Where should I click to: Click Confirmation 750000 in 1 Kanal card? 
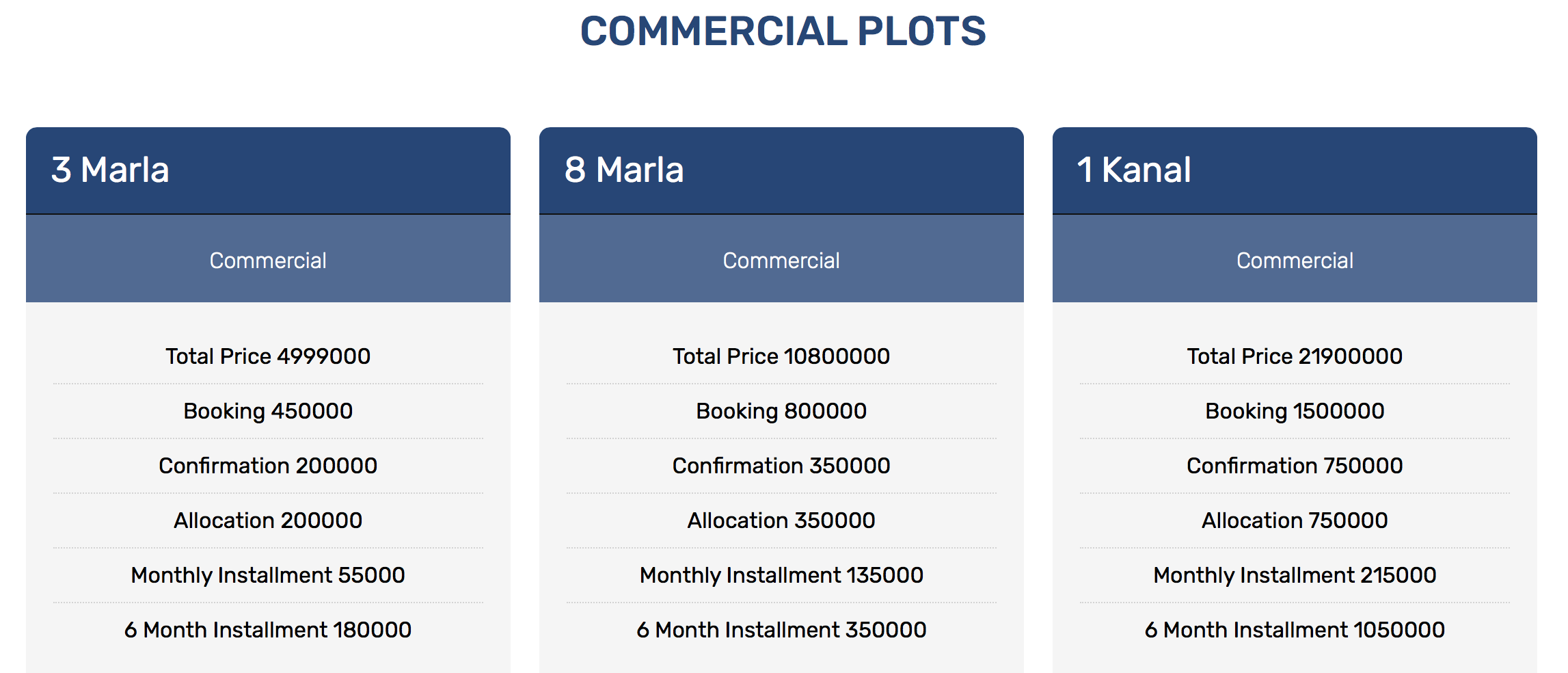point(1295,466)
